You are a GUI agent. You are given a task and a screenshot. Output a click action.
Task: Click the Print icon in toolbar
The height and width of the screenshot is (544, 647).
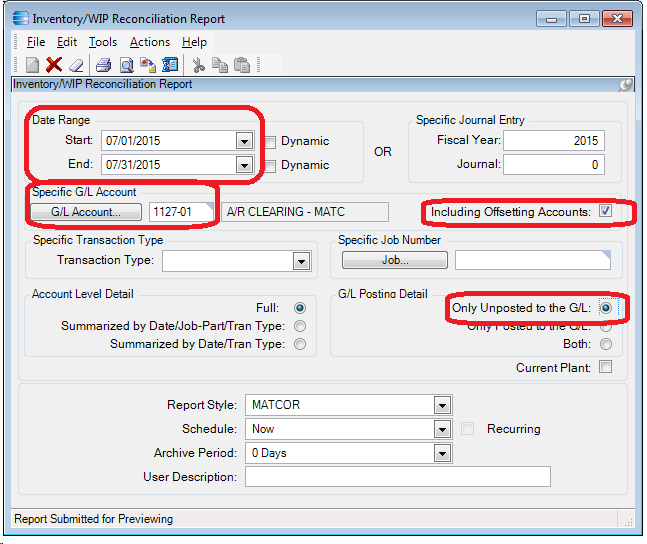tap(103, 66)
